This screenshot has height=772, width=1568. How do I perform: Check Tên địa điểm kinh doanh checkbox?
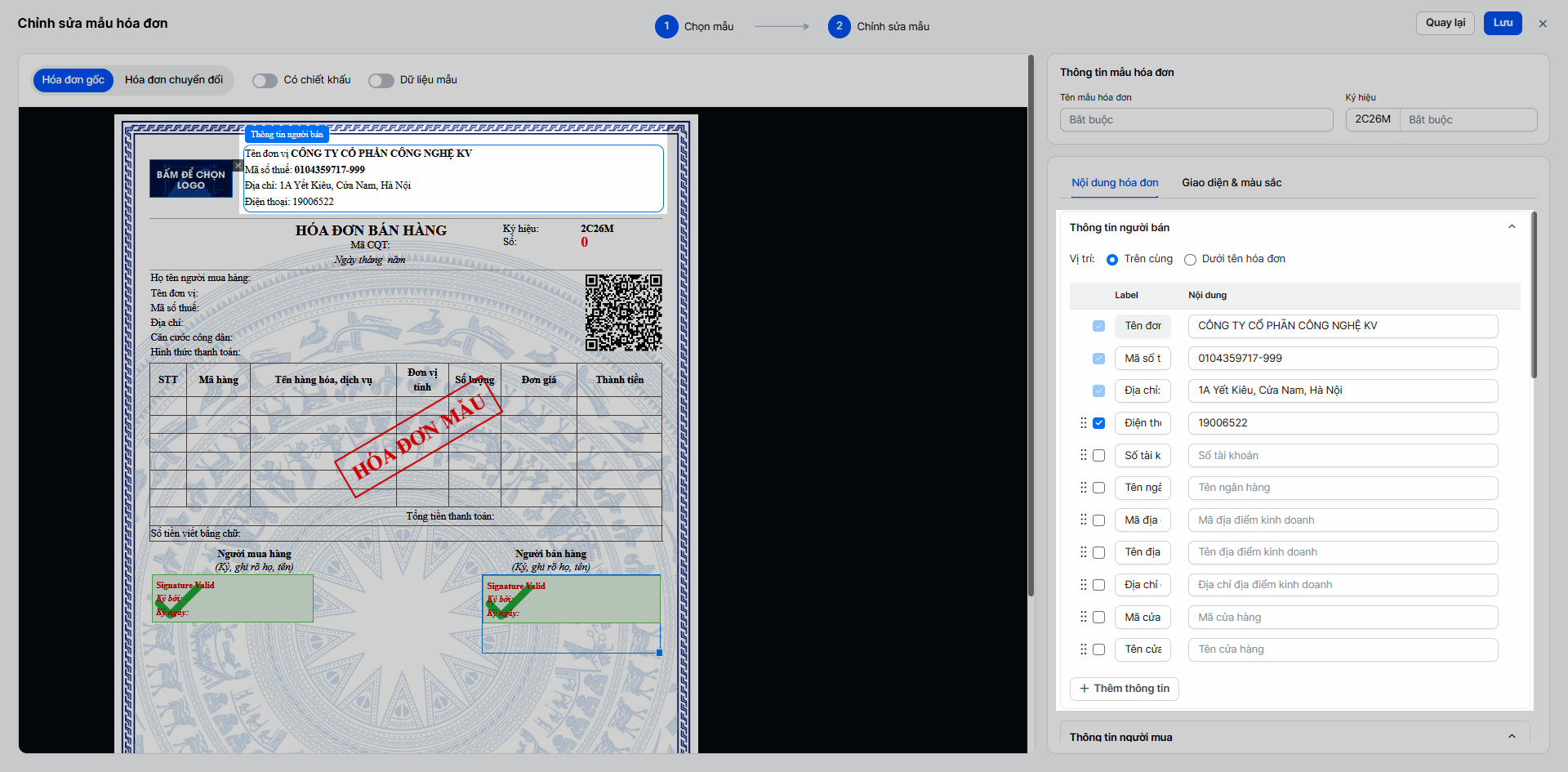pos(1099,553)
